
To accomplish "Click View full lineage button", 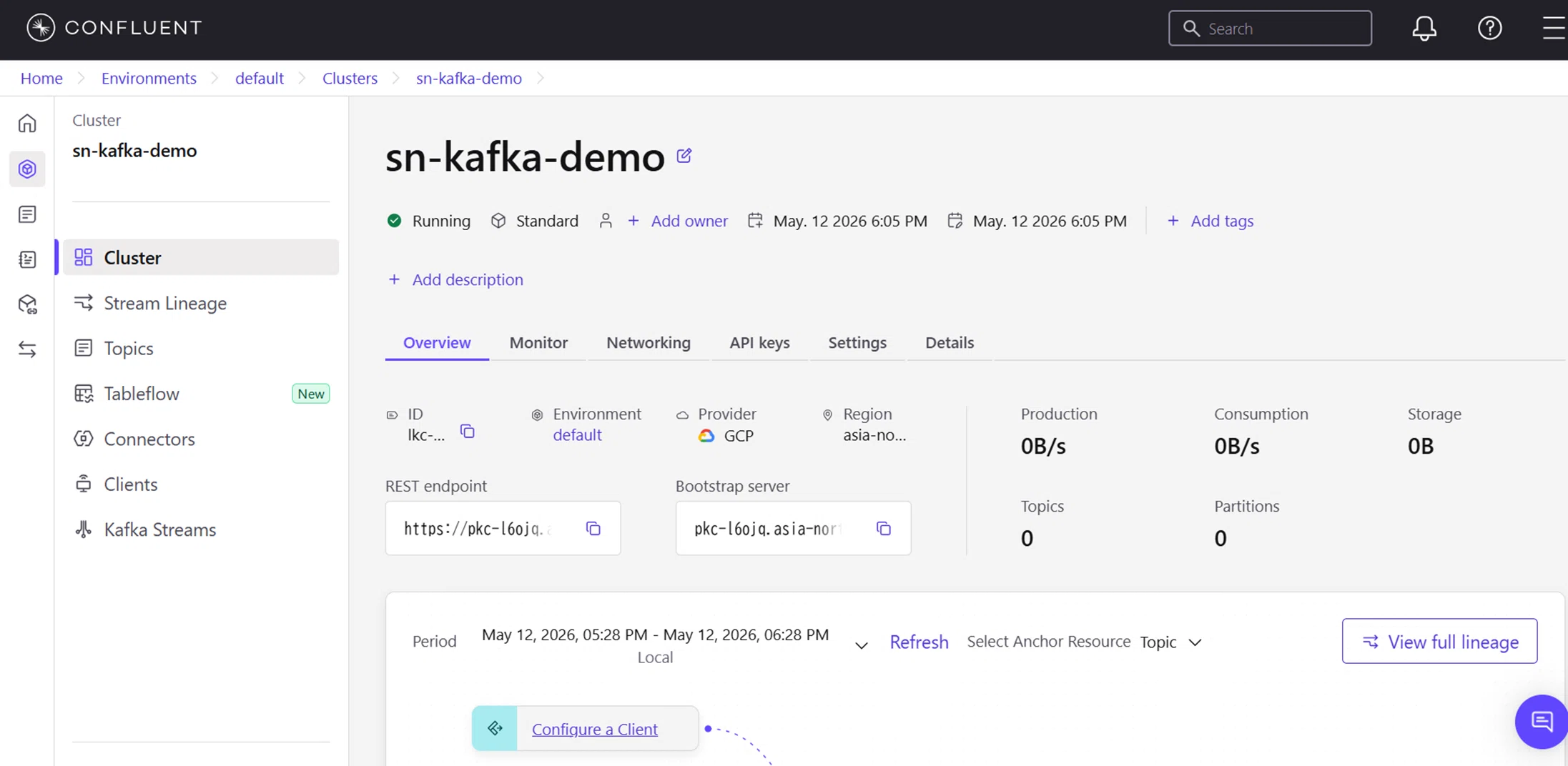I will tap(1439, 641).
